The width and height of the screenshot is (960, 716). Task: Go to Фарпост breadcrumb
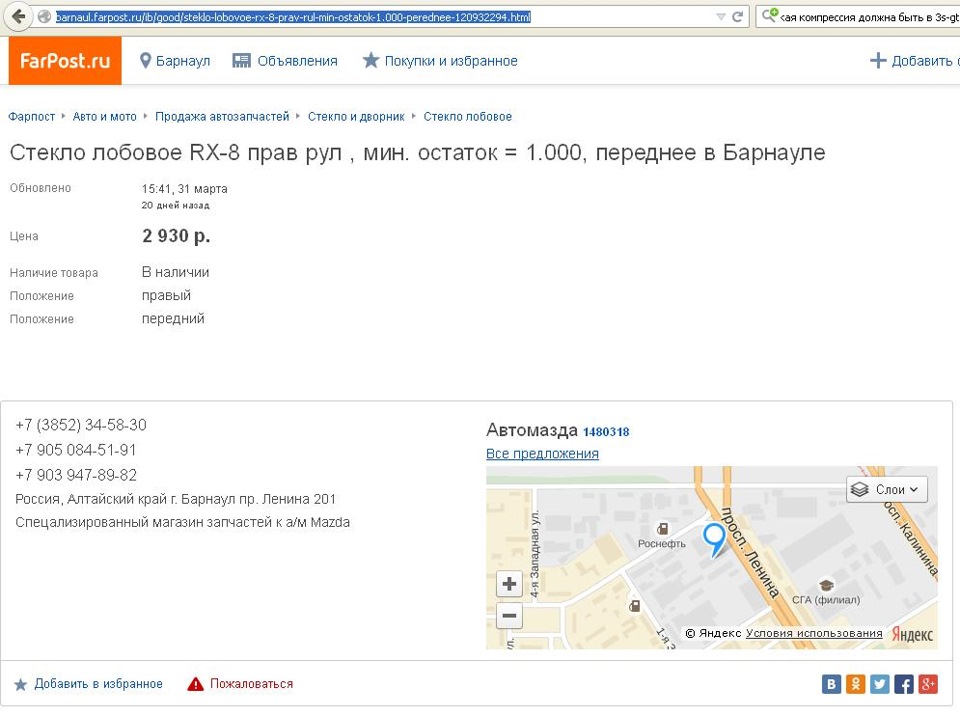click(31, 116)
